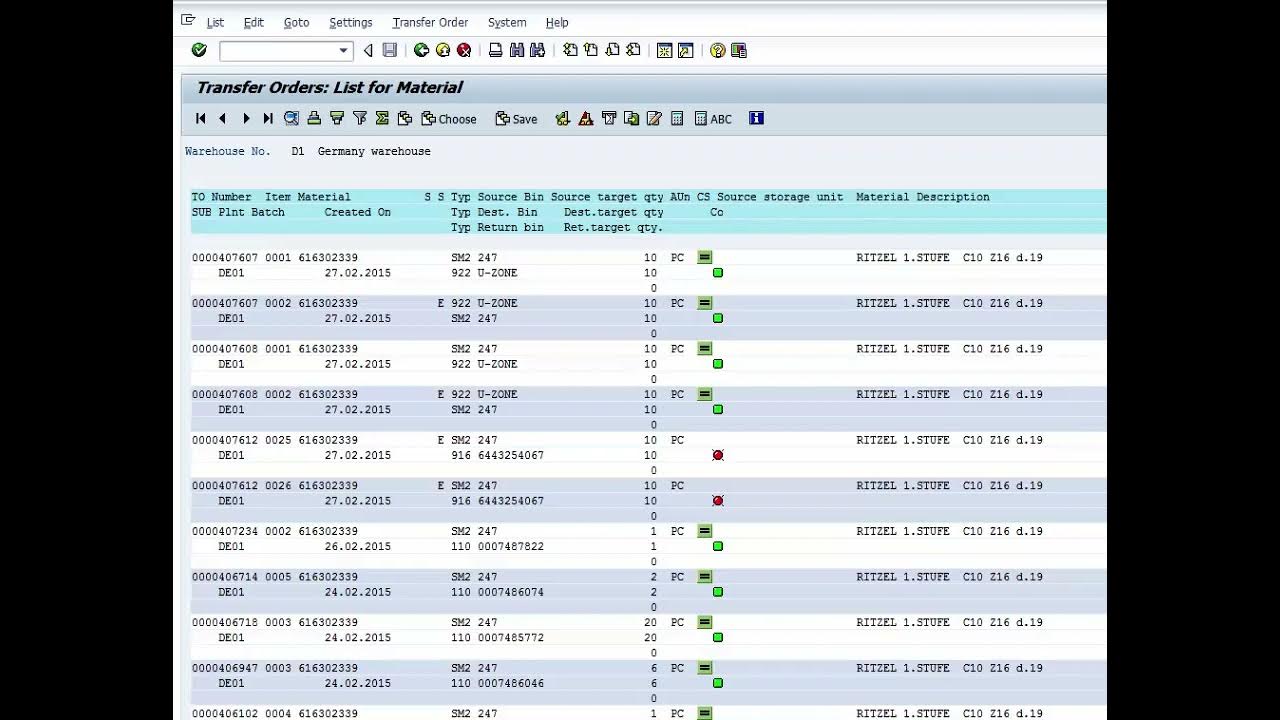
Task: Open the Settings menu
Action: point(351,22)
